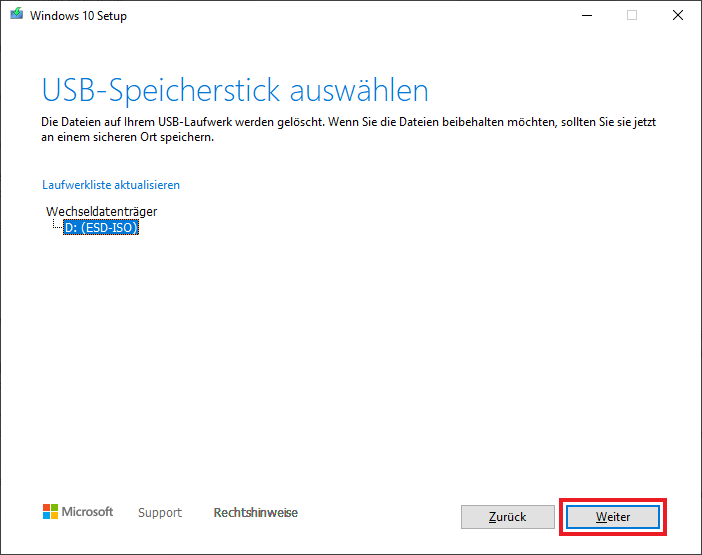Select the D: (ESD-ISO) drive entry
The width and height of the screenshot is (702, 555).
pos(101,227)
